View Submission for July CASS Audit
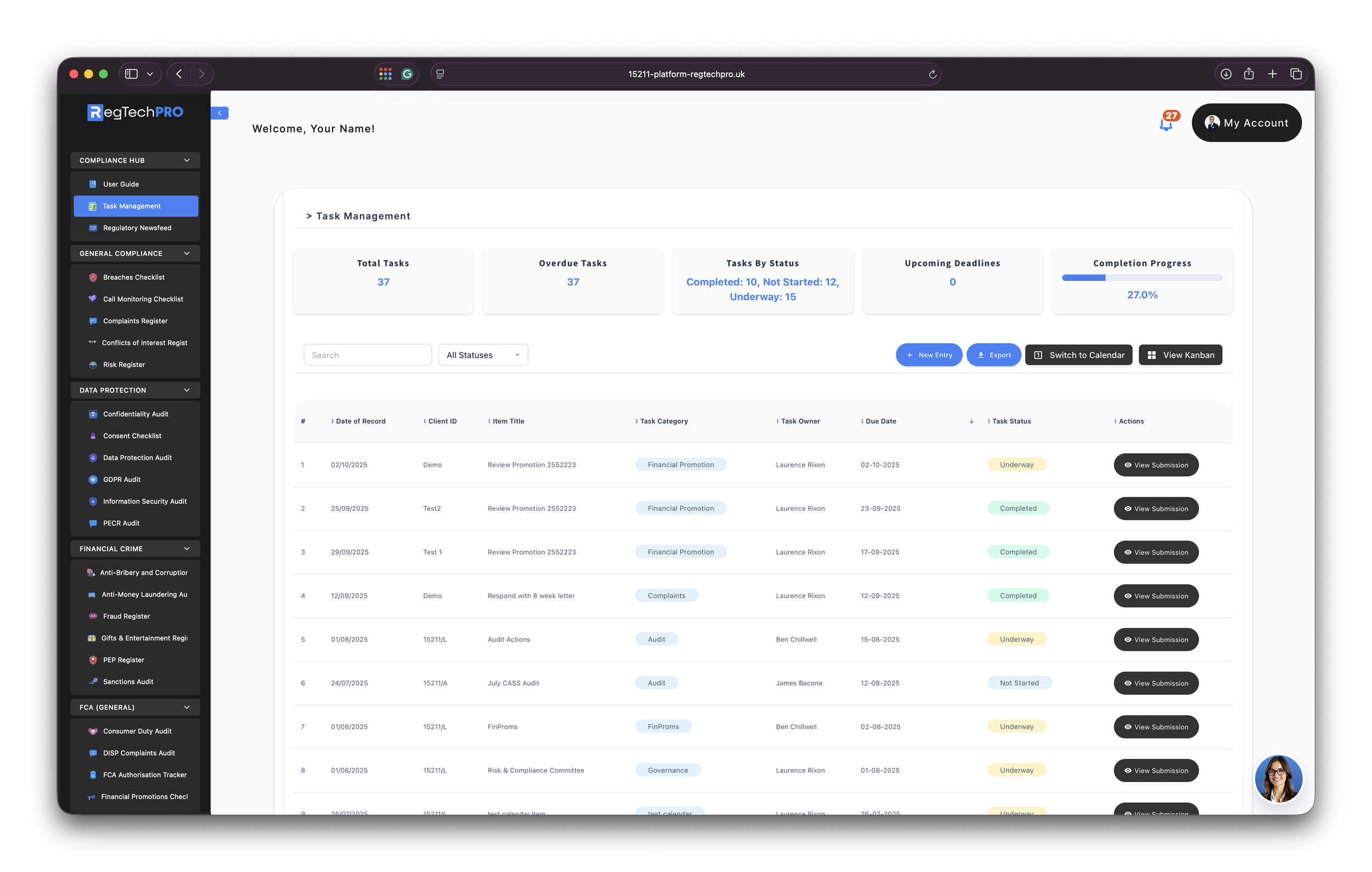Viewport: 1372px width, 872px height. click(x=1155, y=683)
